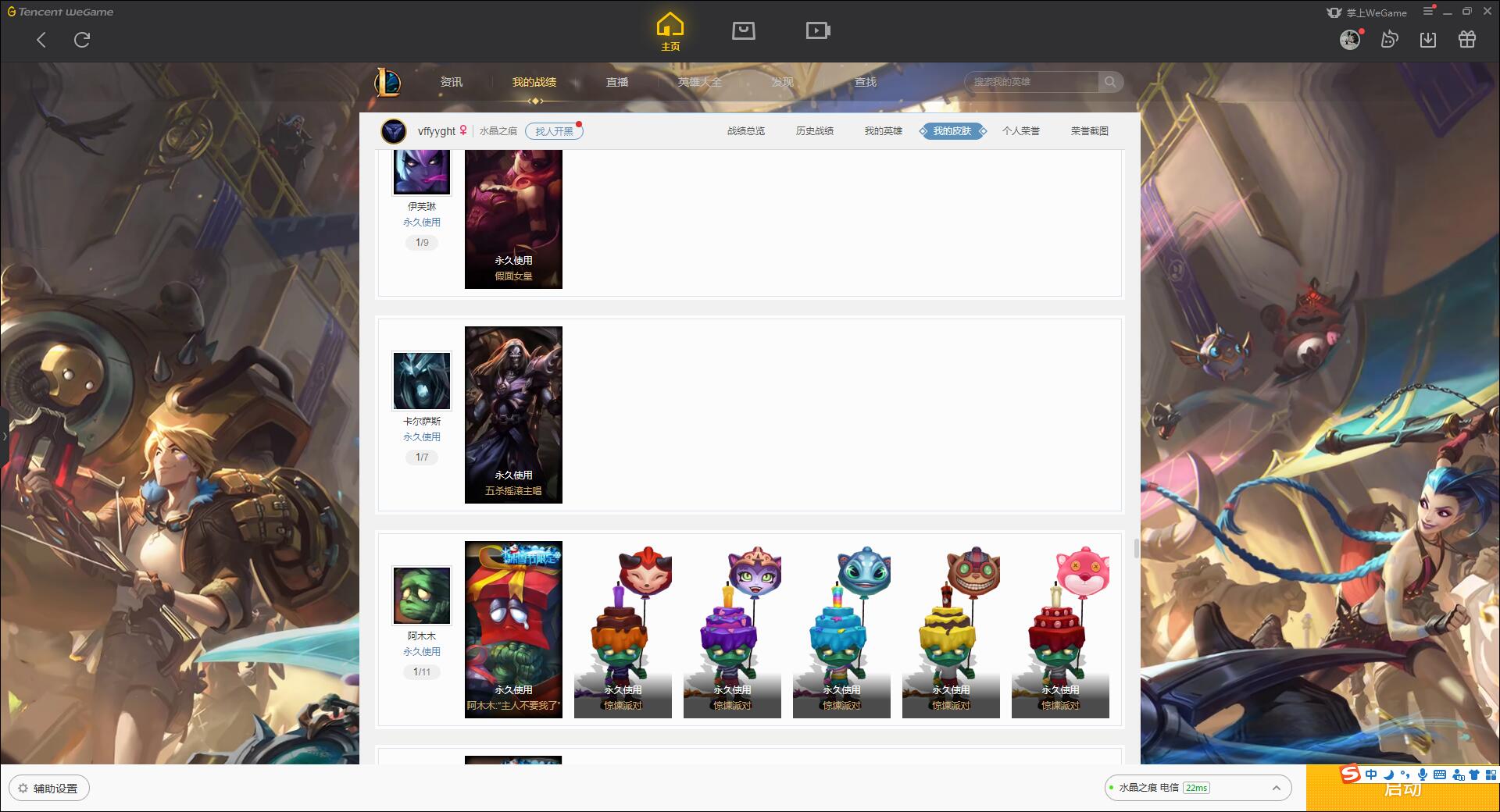Open 五杀摇滚主唱 skin card
The width and height of the screenshot is (1500, 812).
513,415
